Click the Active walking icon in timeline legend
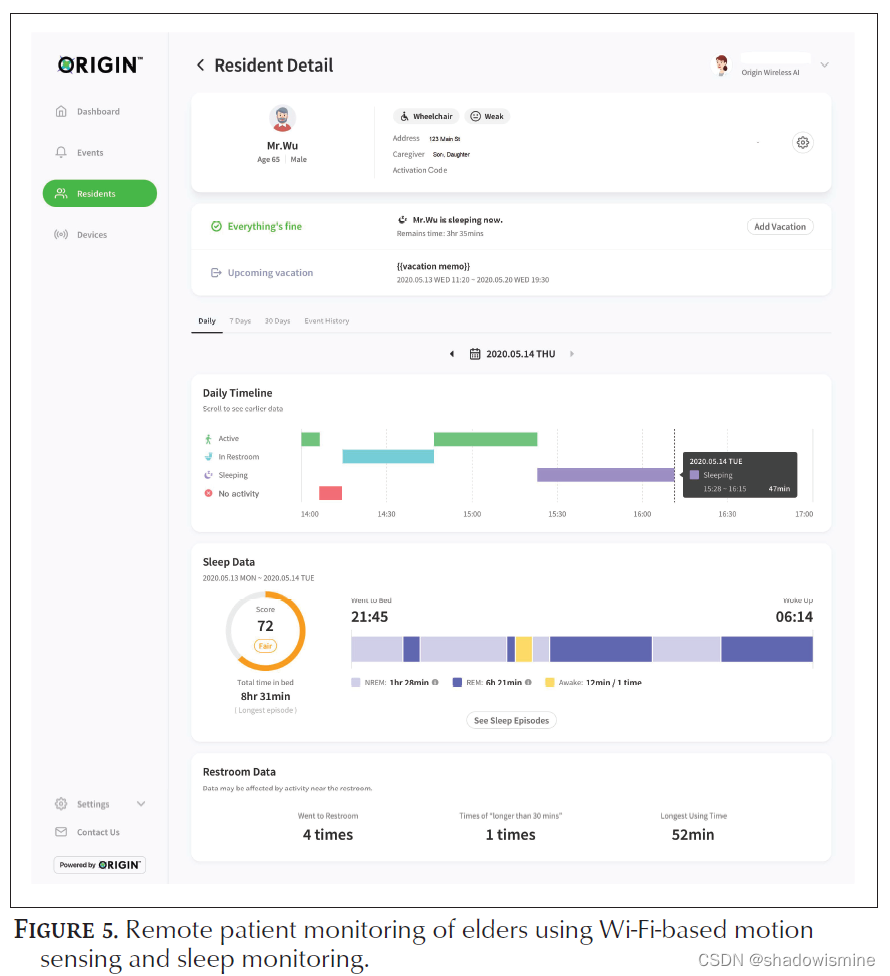Screen dimensions: 890x976 (208, 439)
